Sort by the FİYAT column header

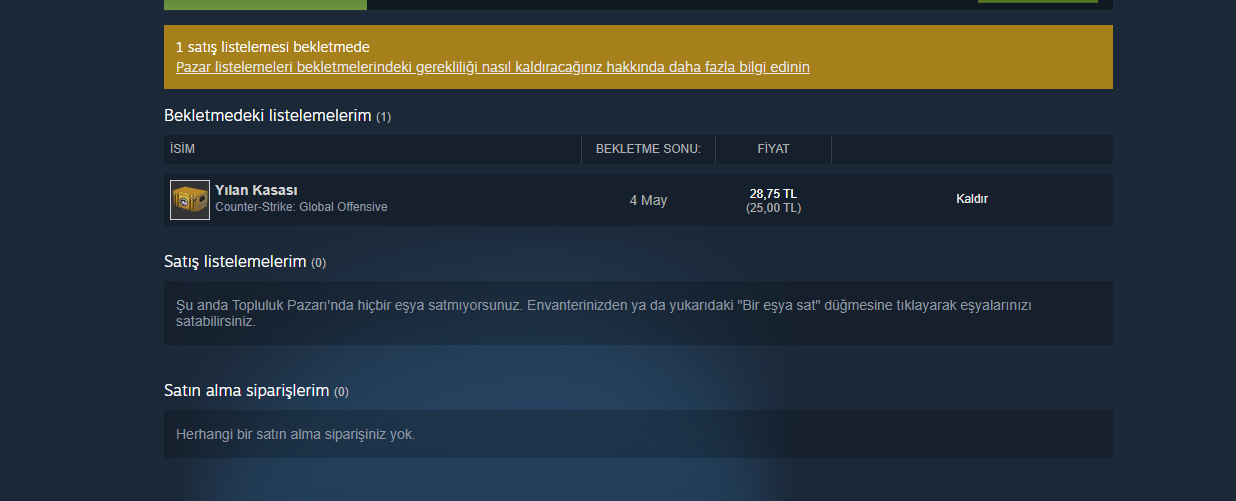[x=773, y=149]
